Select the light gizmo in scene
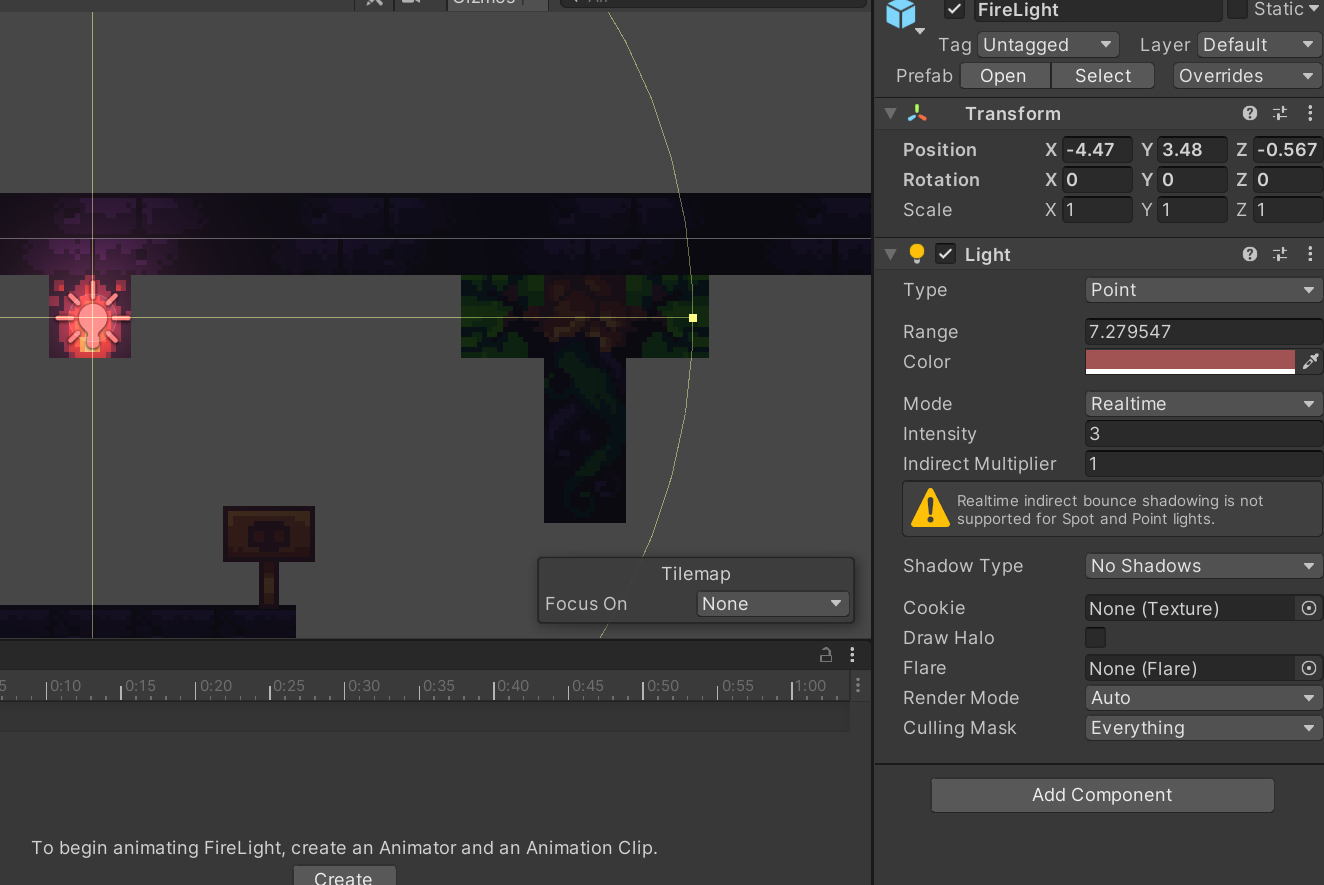This screenshot has width=1324, height=885. [x=92, y=319]
